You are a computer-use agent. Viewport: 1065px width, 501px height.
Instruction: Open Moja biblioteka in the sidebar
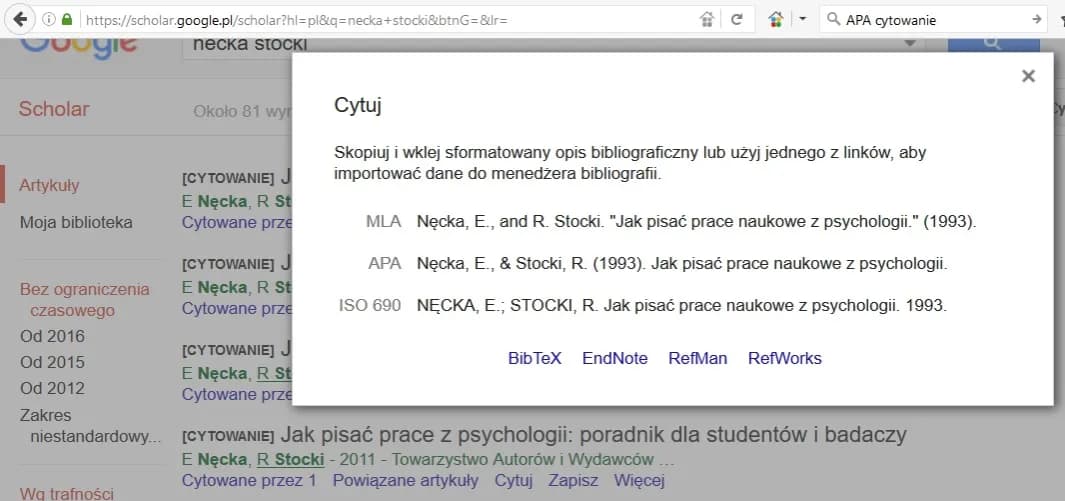tap(76, 222)
